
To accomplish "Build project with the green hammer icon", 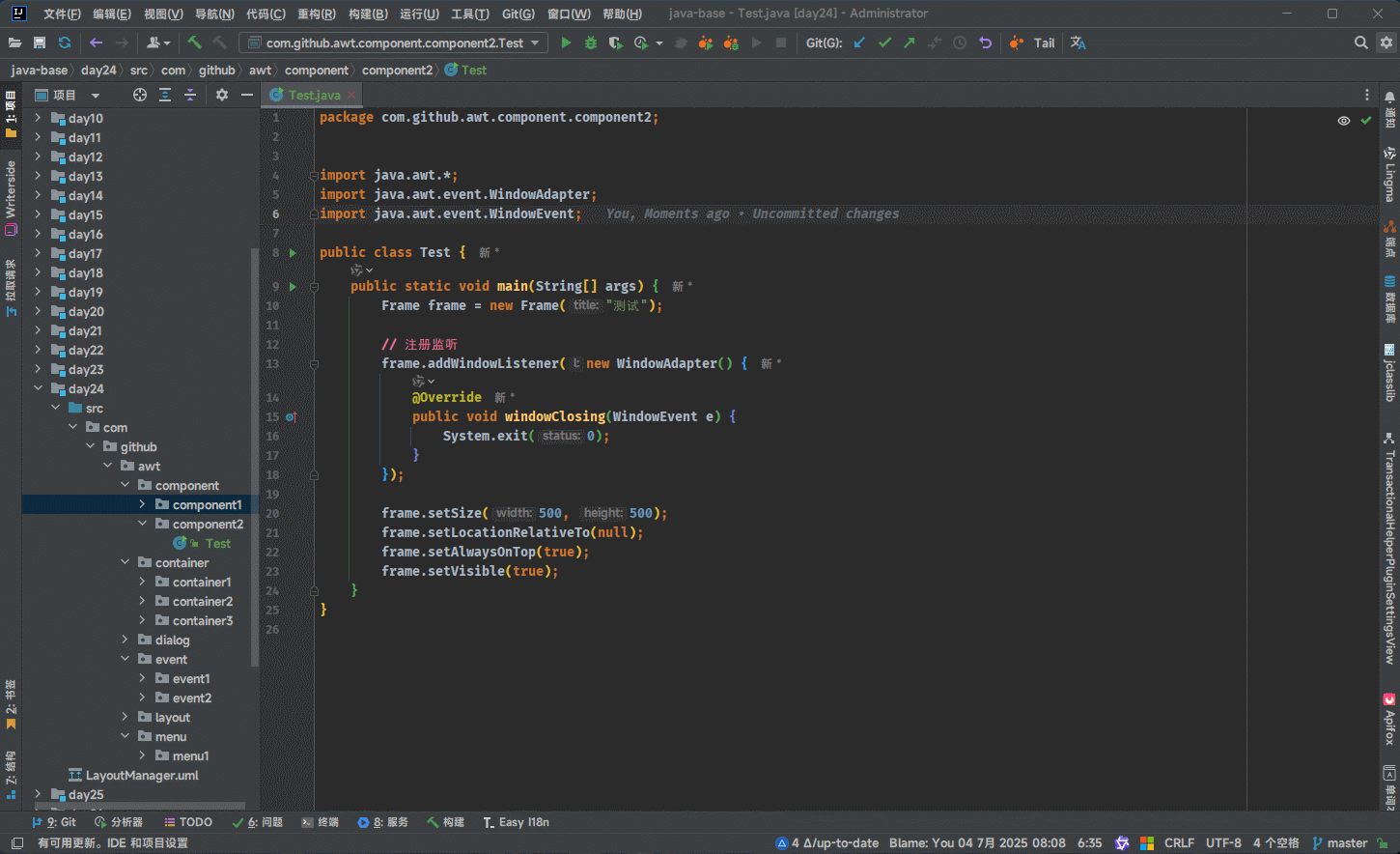I will pyautogui.click(x=194, y=43).
